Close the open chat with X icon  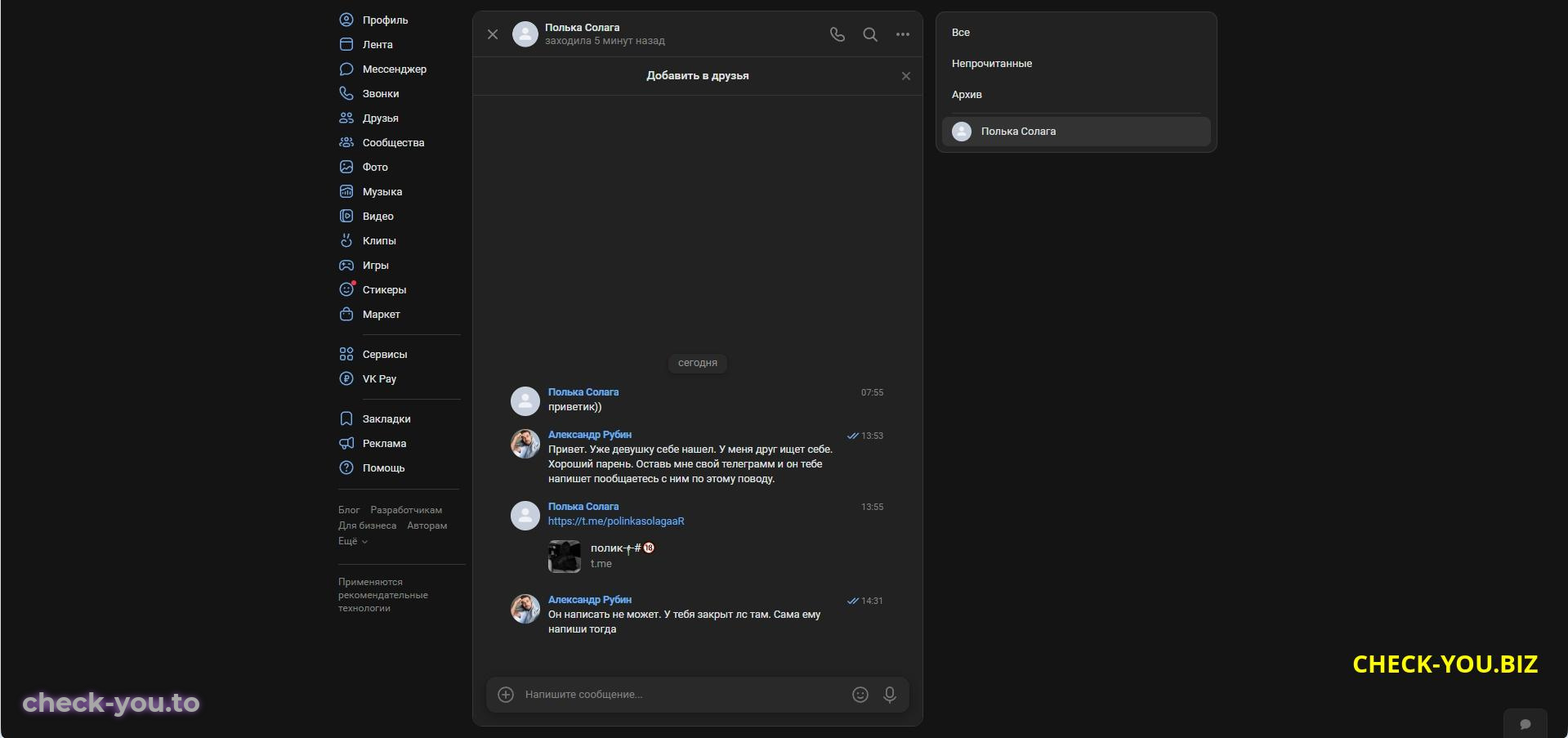[493, 34]
